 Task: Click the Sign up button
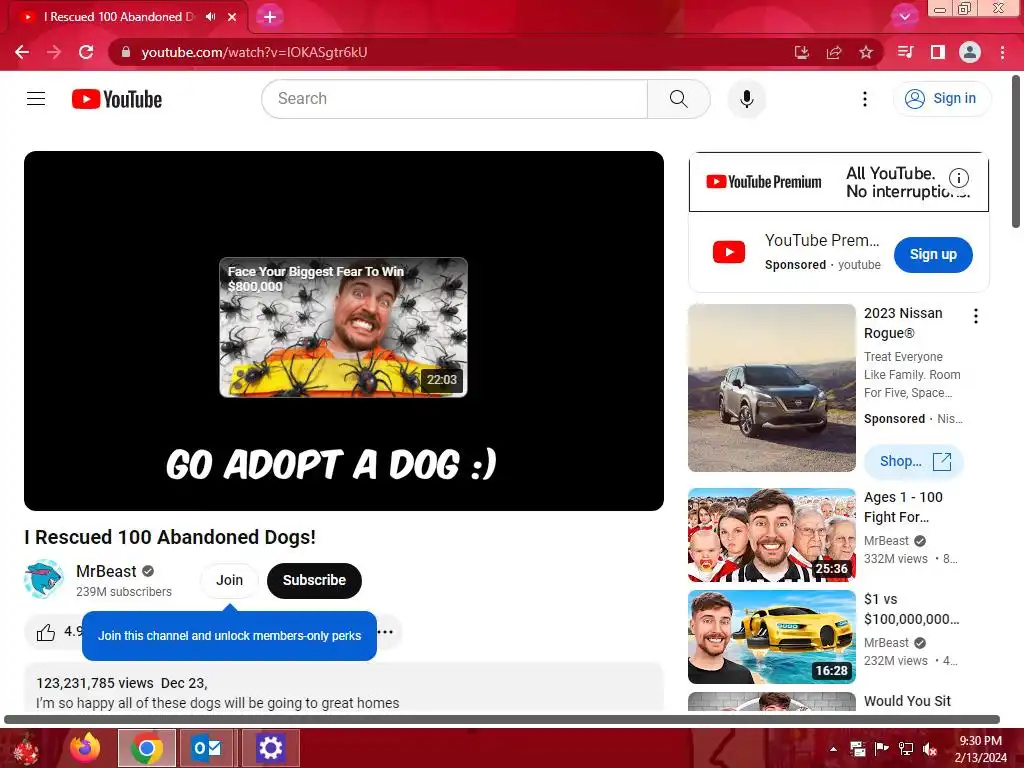point(933,255)
